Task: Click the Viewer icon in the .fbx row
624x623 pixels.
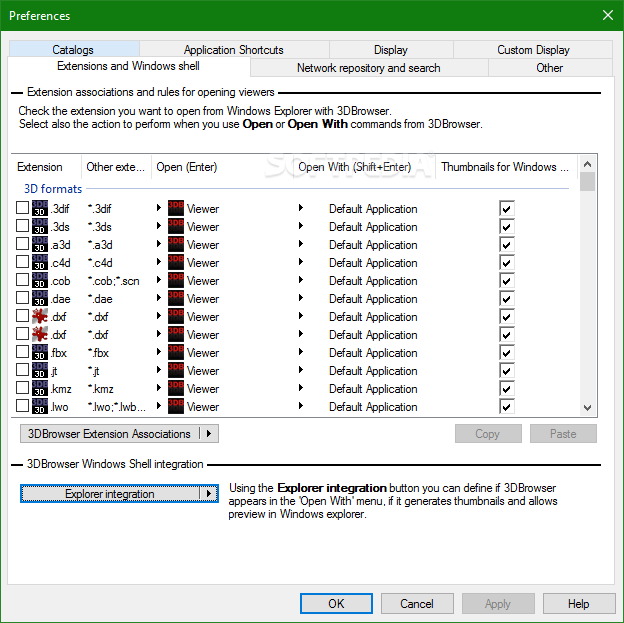Action: click(176, 352)
